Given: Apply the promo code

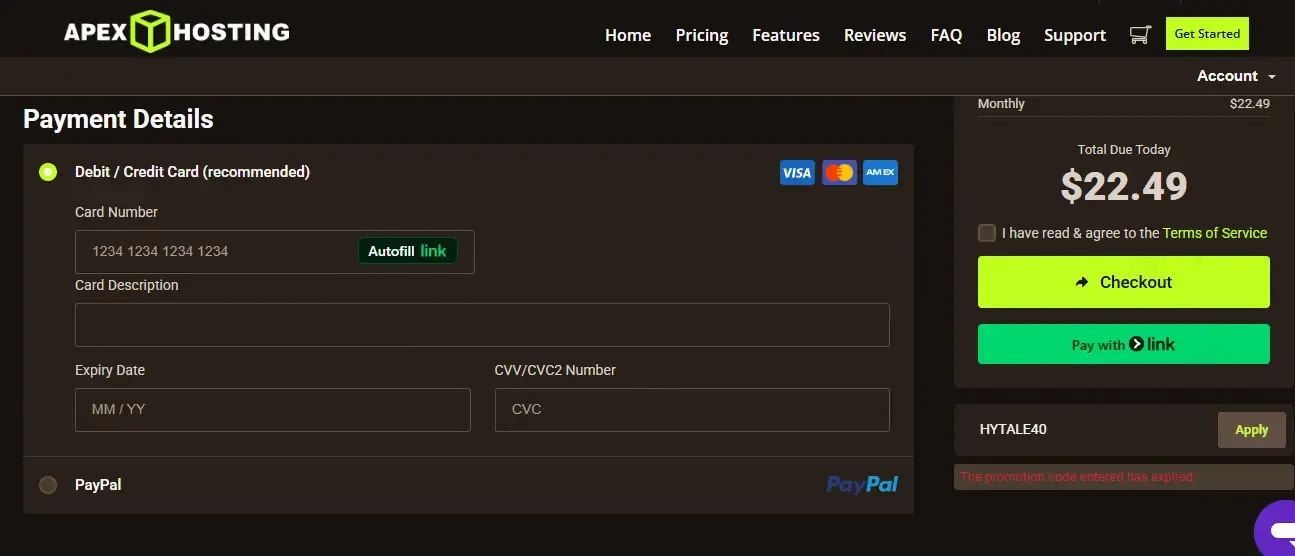Looking at the screenshot, I should tap(1251, 430).
